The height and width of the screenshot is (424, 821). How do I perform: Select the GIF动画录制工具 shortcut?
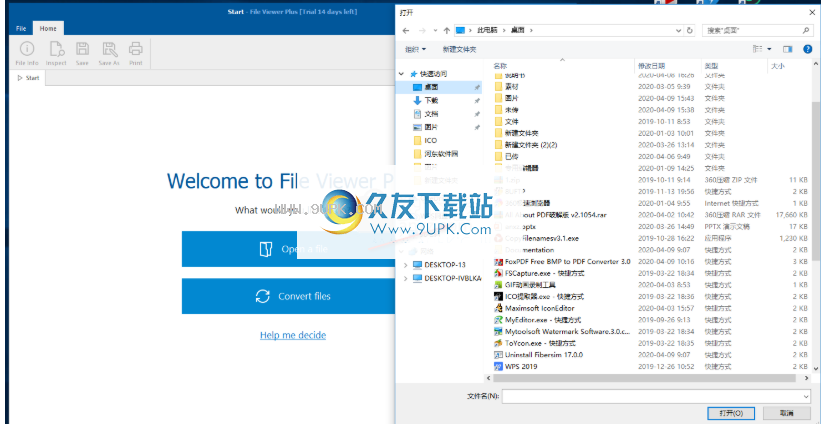tap(526, 285)
